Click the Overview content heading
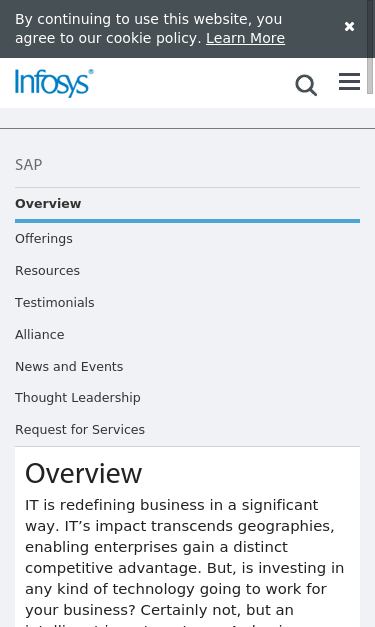Screen dimensions: 375x627 (x=84, y=474)
